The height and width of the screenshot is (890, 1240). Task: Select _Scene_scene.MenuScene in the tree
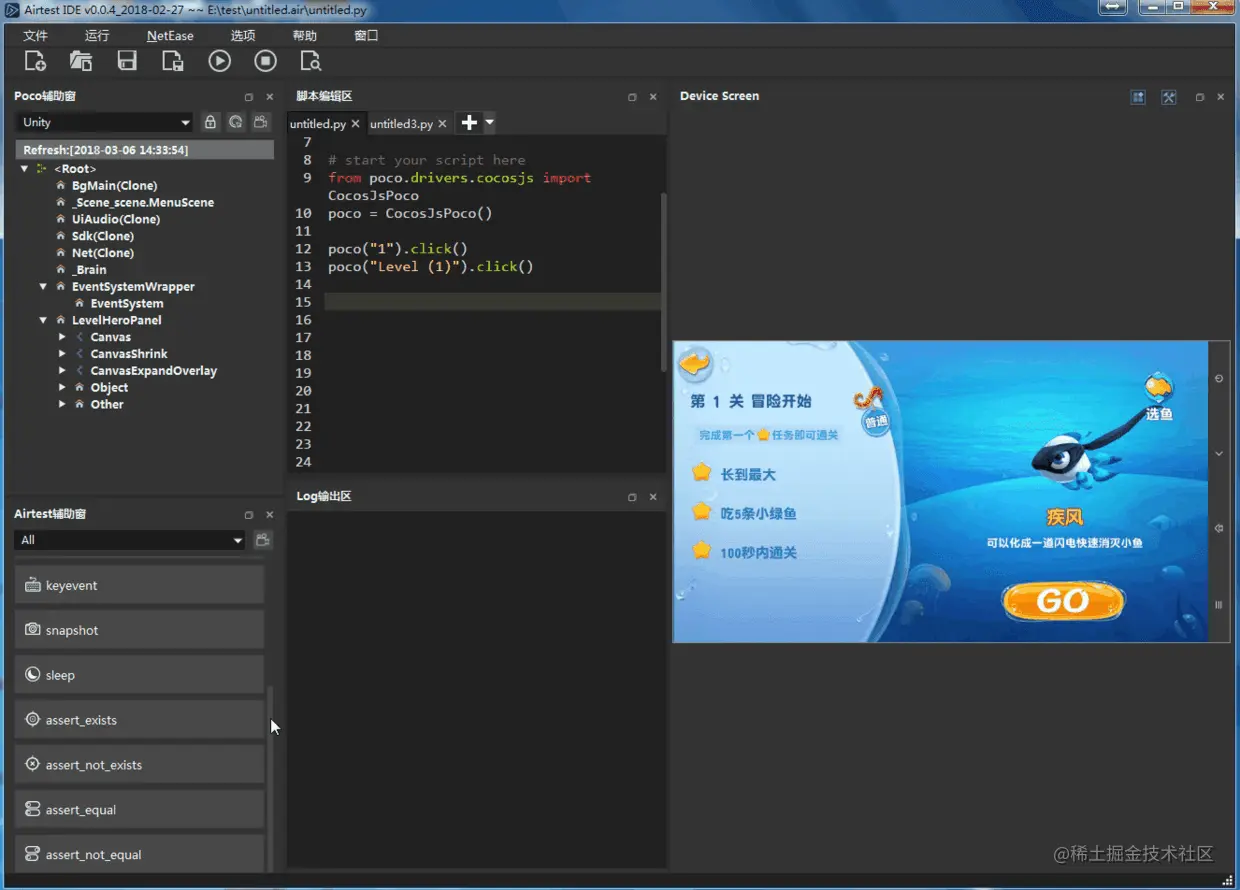(x=142, y=203)
